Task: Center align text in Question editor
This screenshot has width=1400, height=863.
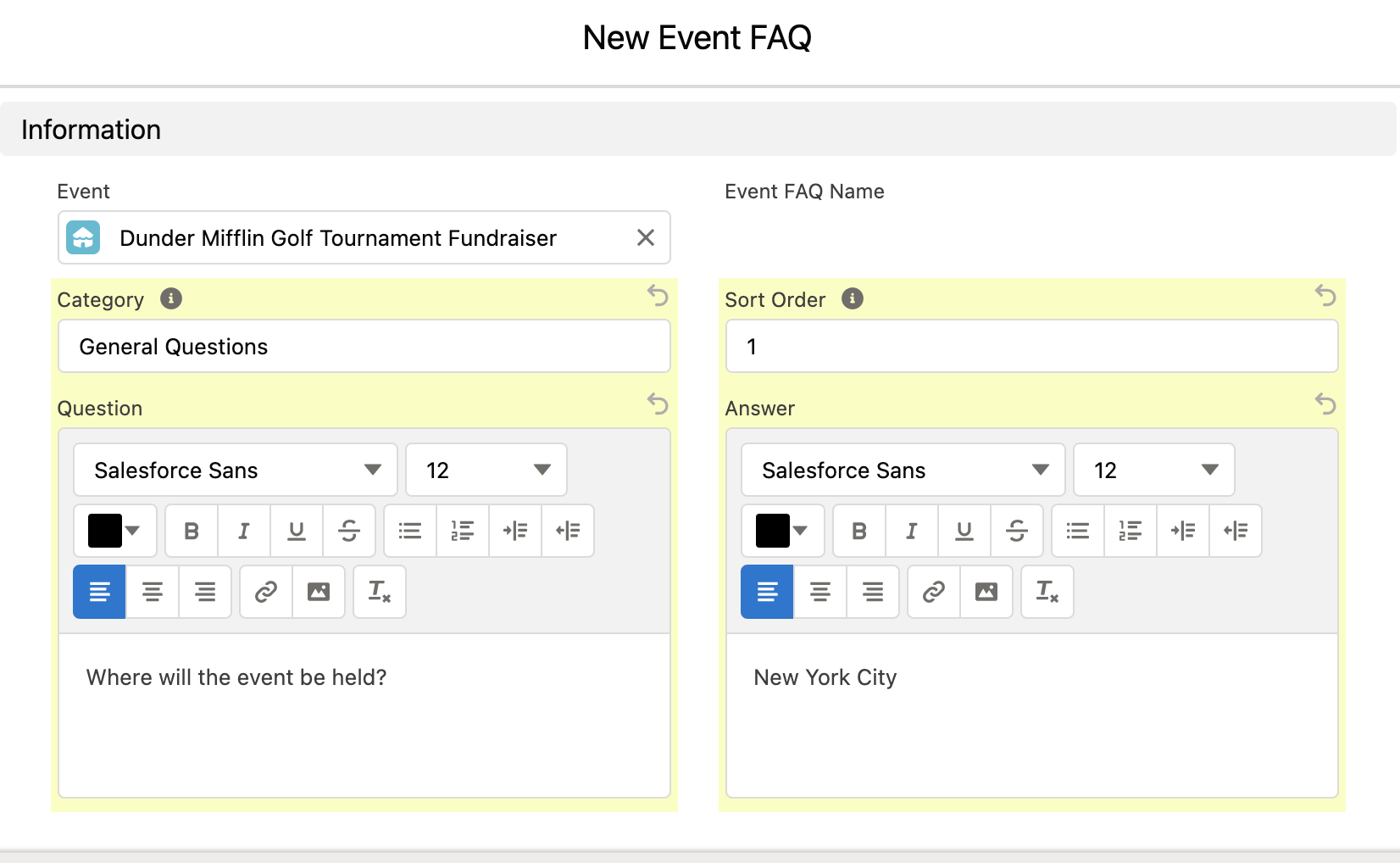Action: point(153,592)
